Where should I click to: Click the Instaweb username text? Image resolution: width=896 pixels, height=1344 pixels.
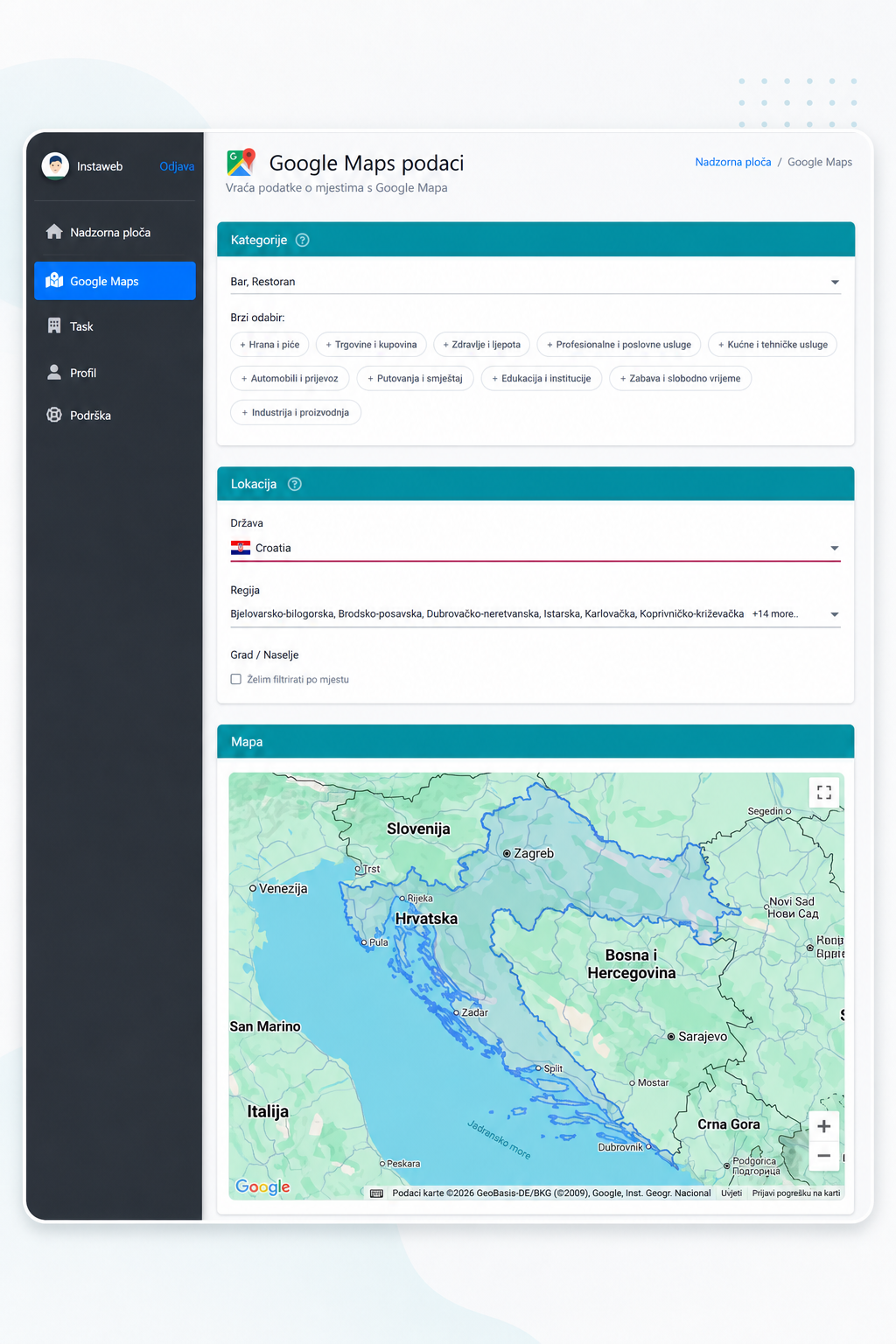tap(100, 166)
